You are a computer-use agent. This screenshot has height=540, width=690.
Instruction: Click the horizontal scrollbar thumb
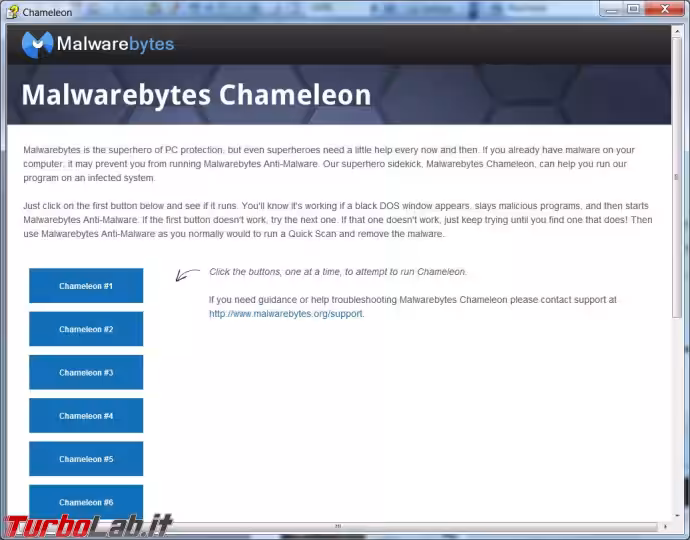tap(338, 526)
